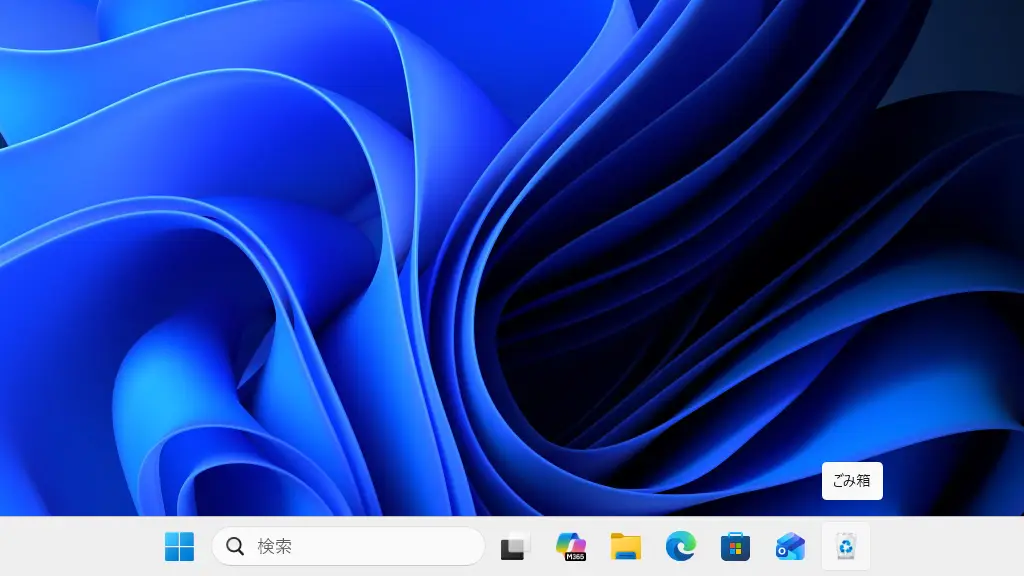This screenshot has width=1024, height=576.
Task: Click the 検索 placeholder text
Action: click(x=275, y=546)
